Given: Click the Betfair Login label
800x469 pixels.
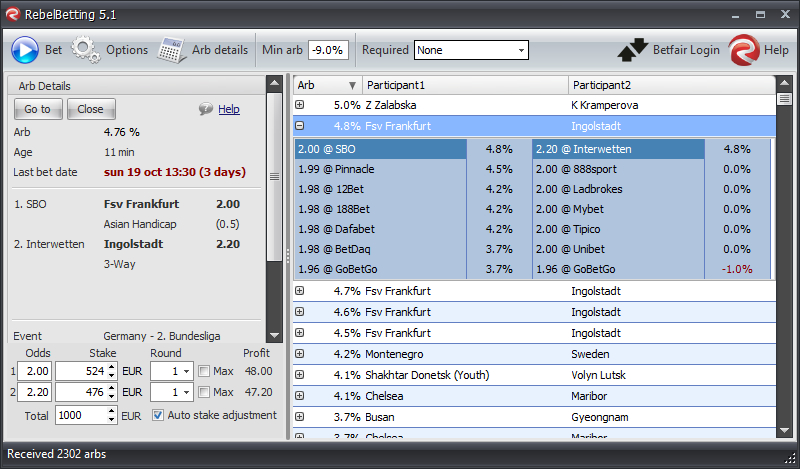Looking at the screenshot, I should click(x=686, y=50).
